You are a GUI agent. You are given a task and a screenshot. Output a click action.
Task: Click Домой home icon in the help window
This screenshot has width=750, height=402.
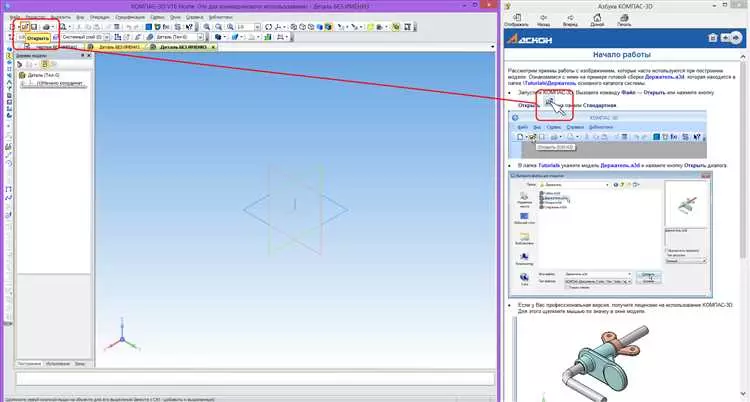click(x=597, y=20)
